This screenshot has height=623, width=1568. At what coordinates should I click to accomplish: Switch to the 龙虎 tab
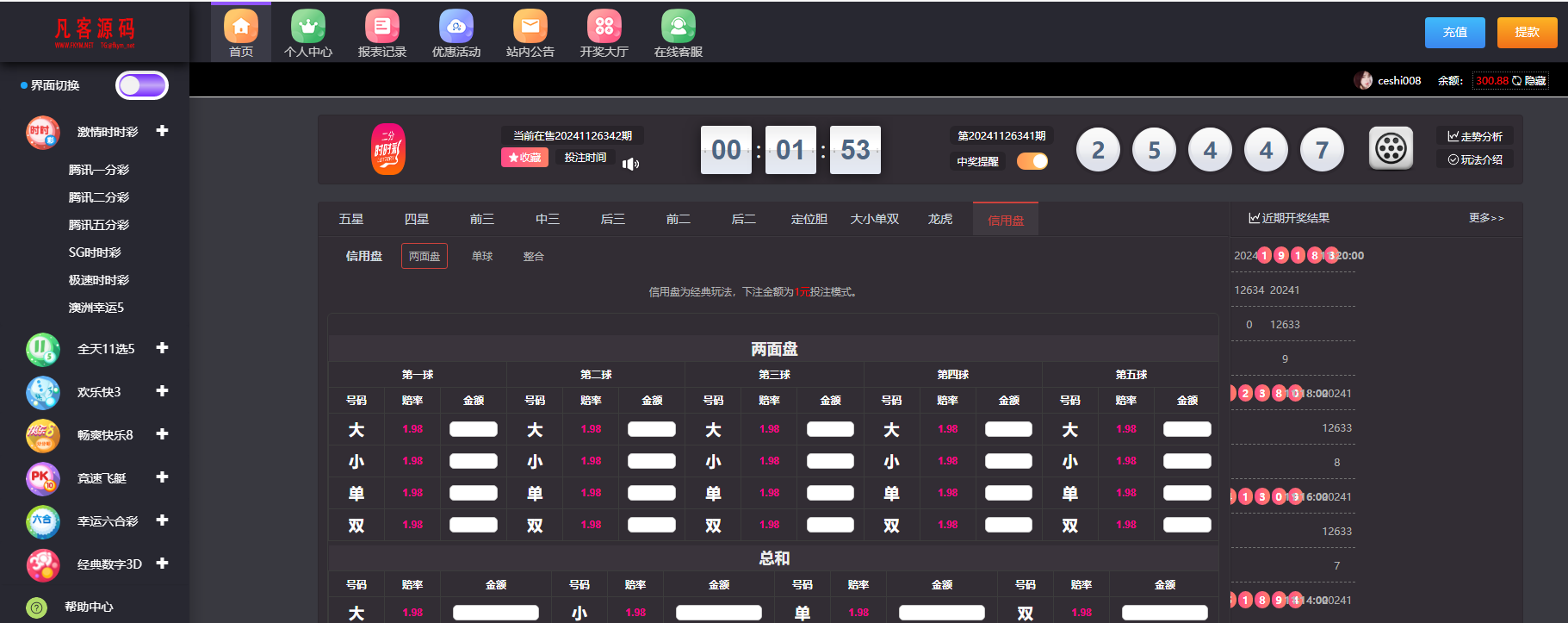[x=940, y=219]
